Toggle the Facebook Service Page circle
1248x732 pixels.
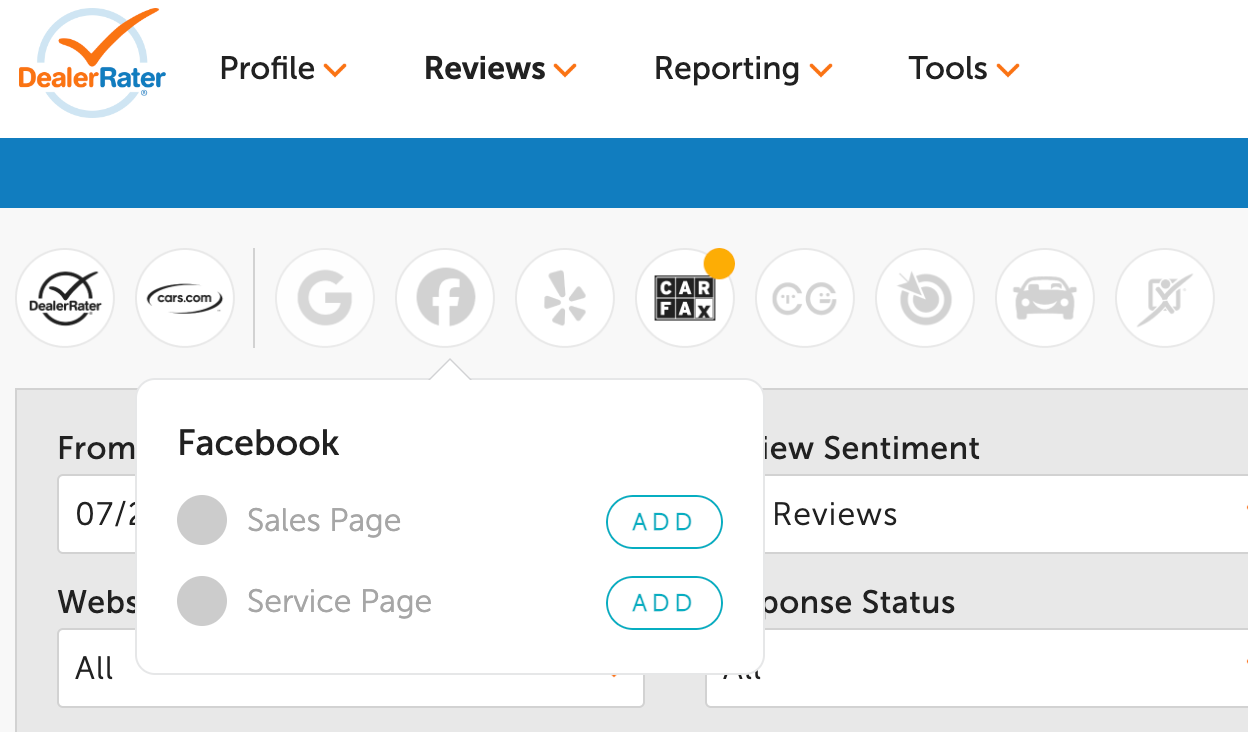(202, 601)
